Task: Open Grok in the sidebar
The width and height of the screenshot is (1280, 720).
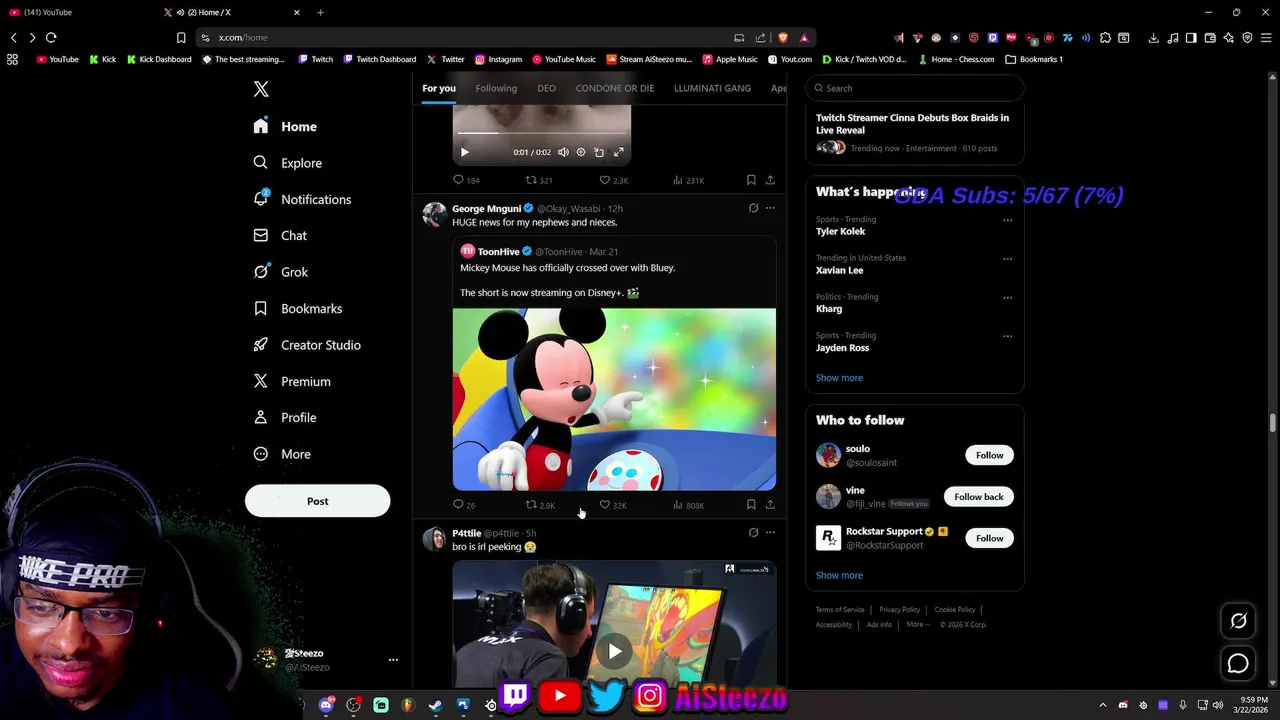Action: (281, 272)
